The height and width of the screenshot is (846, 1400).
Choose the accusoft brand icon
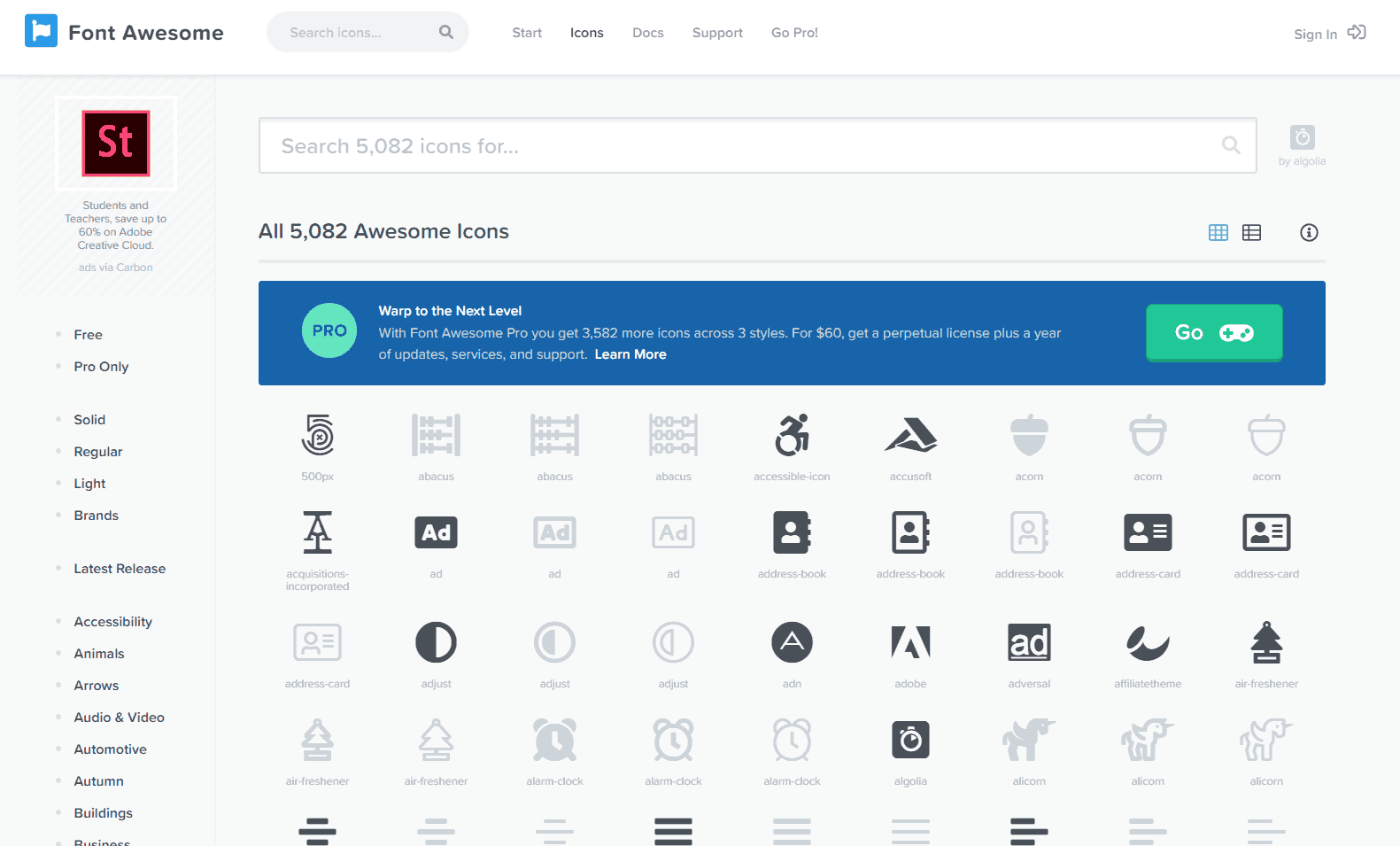coord(910,435)
